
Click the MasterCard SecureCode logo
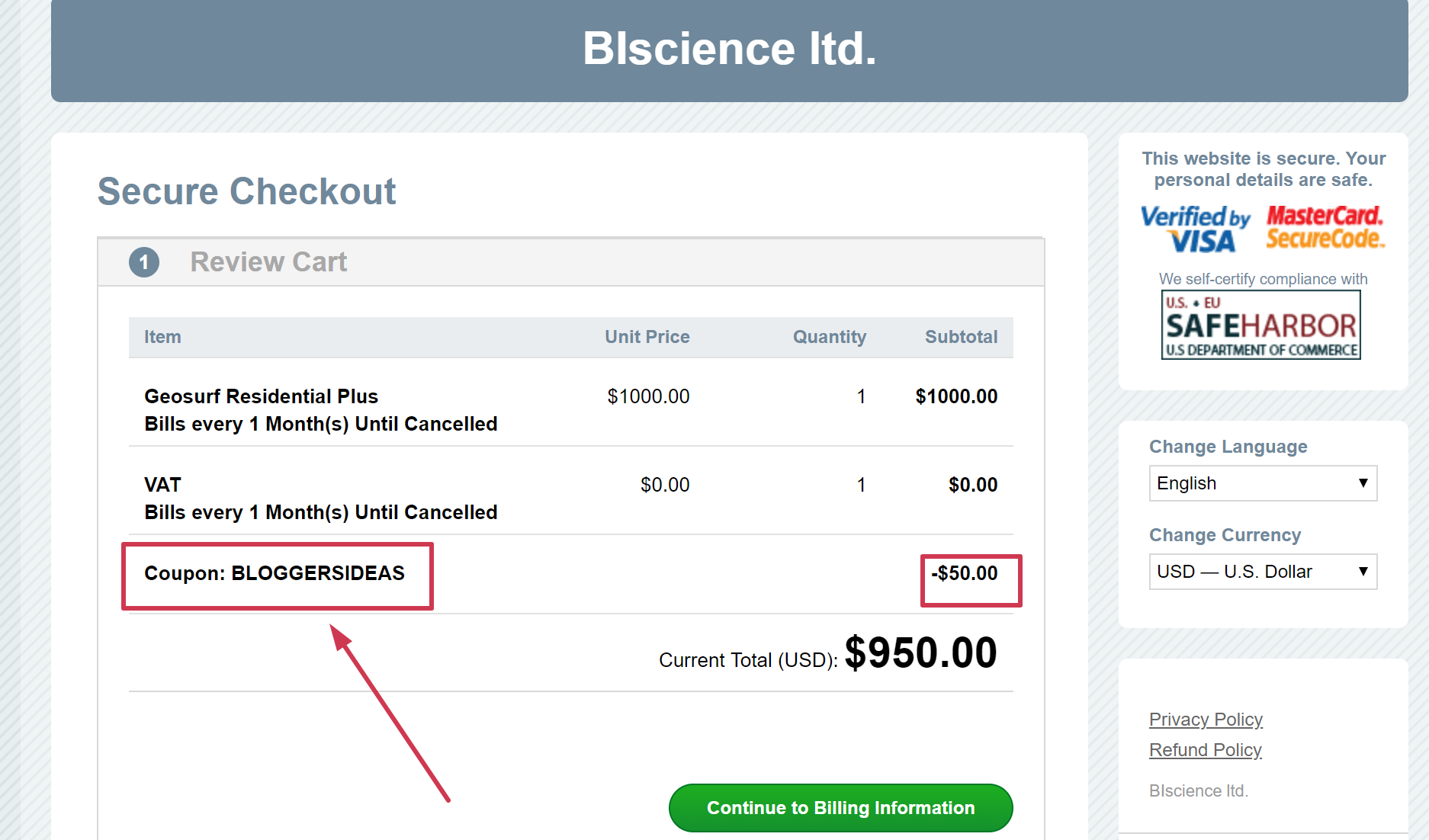[1325, 227]
